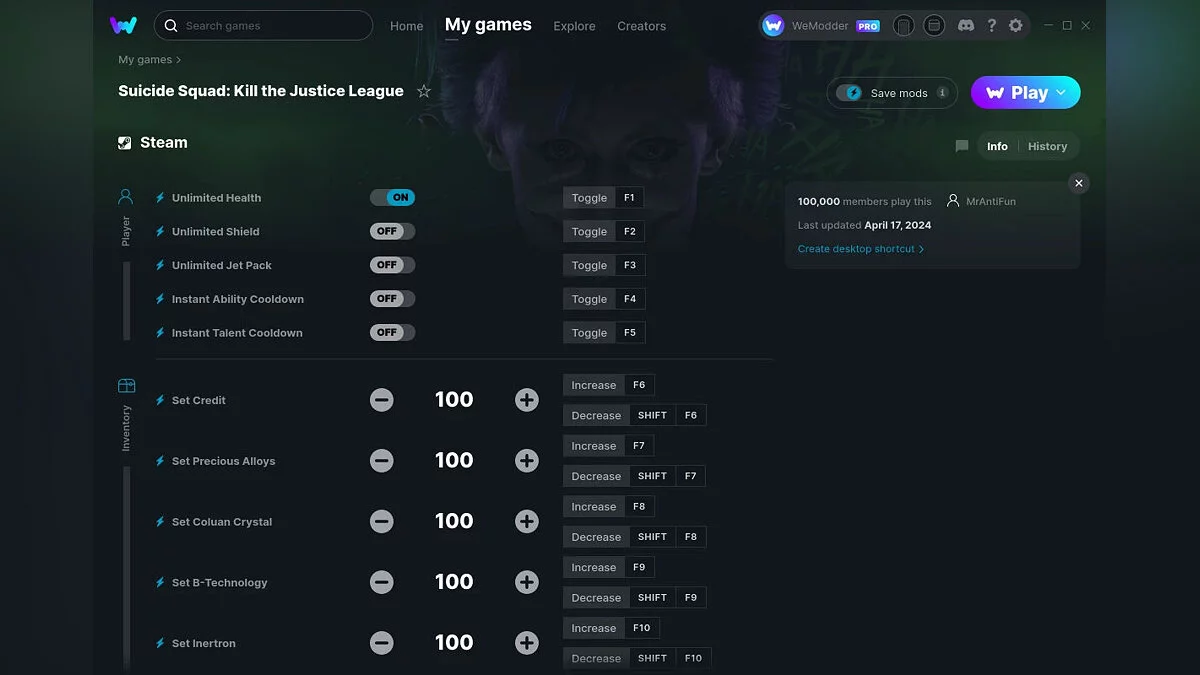Increase Set Credit with the plus icon
Viewport: 1200px width, 675px height.
[527, 400]
